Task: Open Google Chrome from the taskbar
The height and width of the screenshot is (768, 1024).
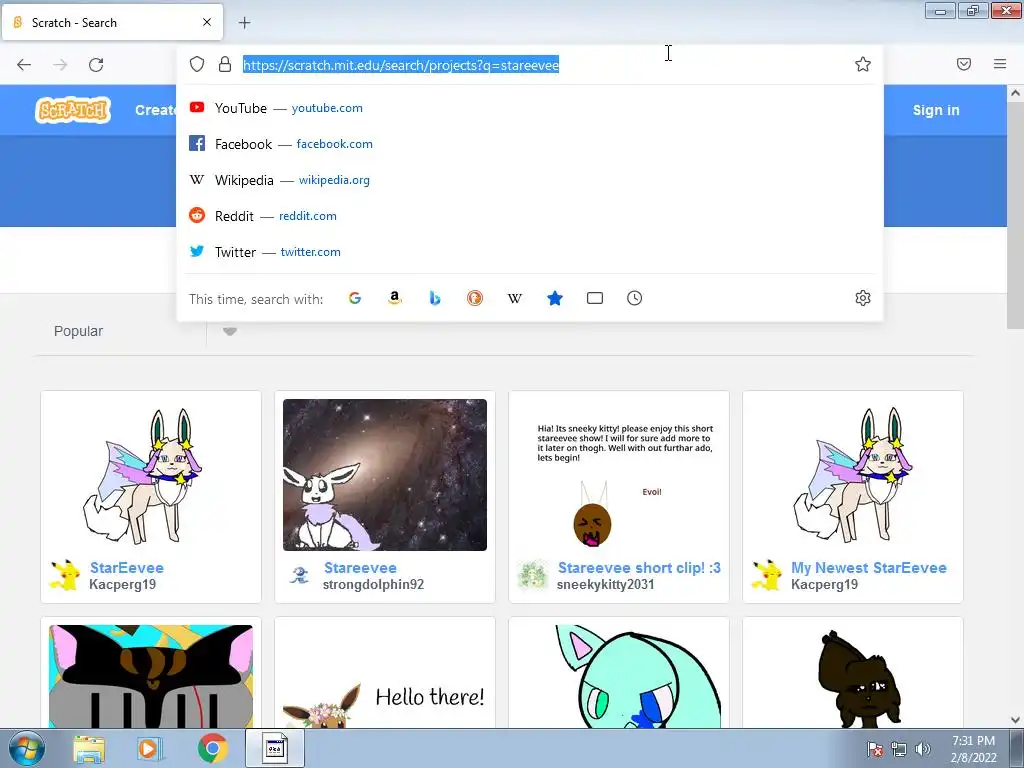Action: click(x=212, y=749)
